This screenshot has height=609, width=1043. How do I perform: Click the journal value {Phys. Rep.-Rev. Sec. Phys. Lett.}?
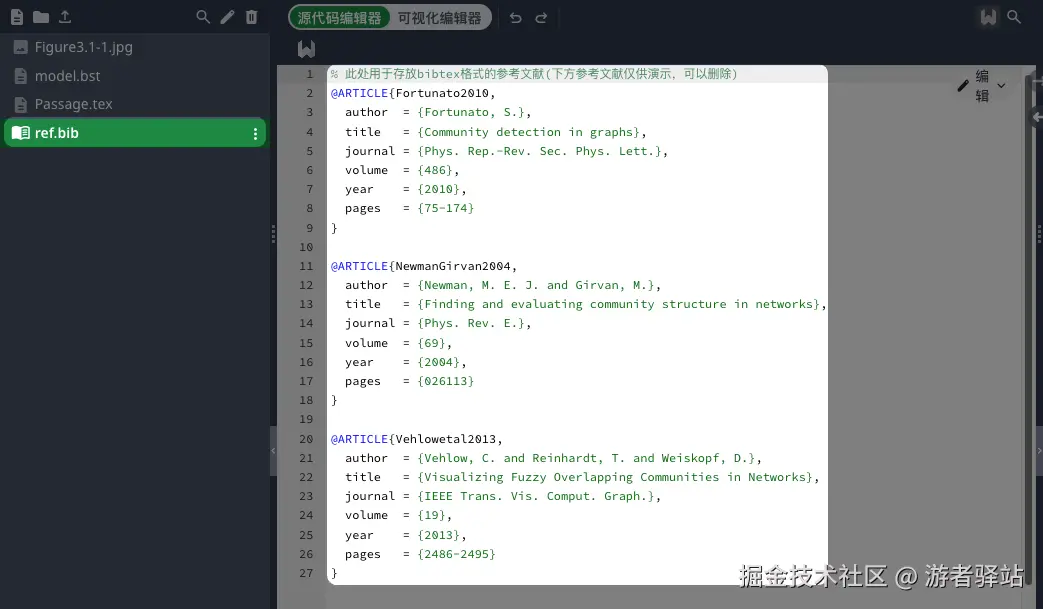[539, 151]
